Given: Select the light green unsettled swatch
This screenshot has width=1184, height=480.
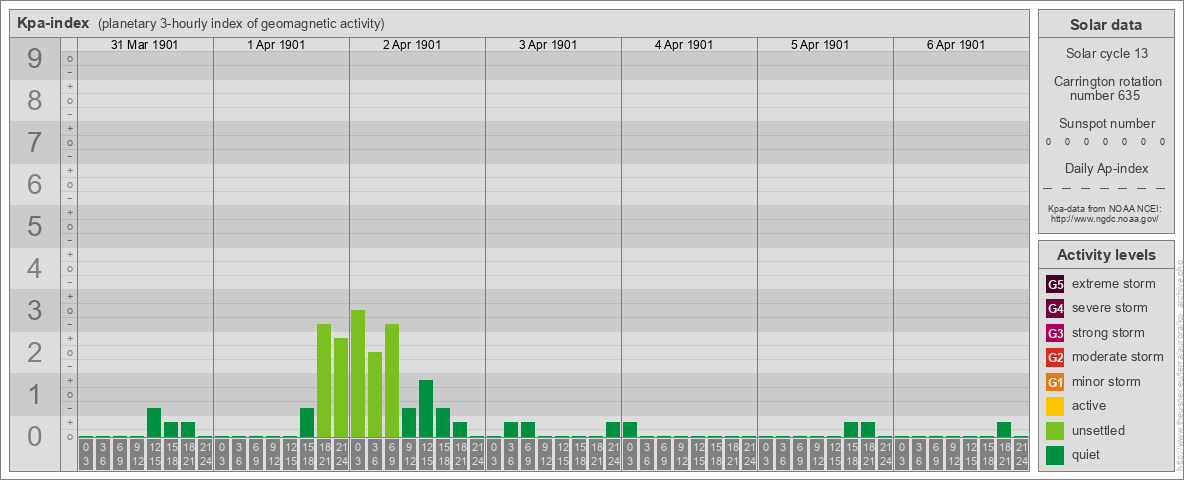Looking at the screenshot, I should click(x=1055, y=430).
